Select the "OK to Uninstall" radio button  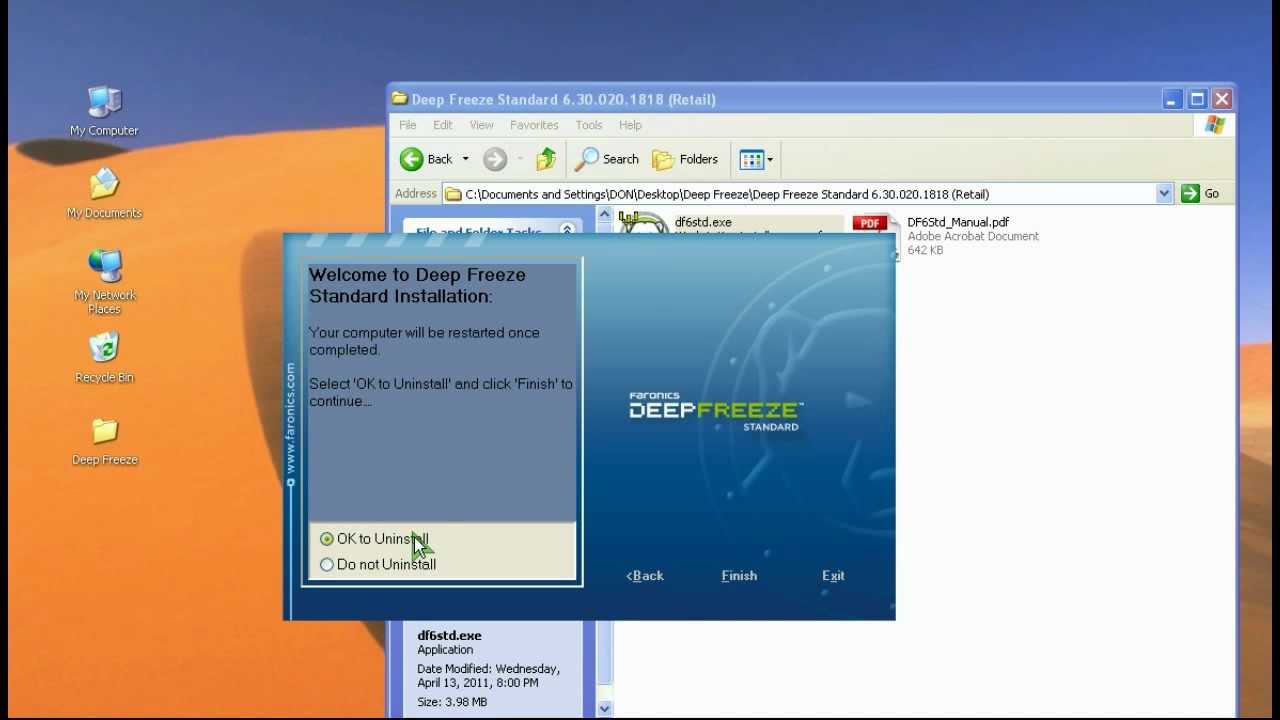327,538
